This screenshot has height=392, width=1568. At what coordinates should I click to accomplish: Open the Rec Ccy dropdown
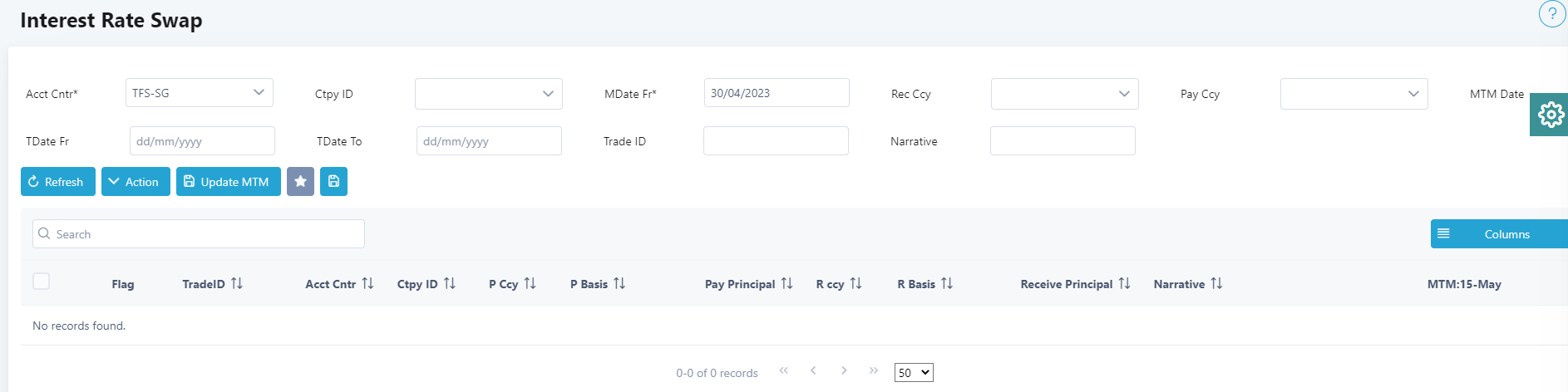1065,94
